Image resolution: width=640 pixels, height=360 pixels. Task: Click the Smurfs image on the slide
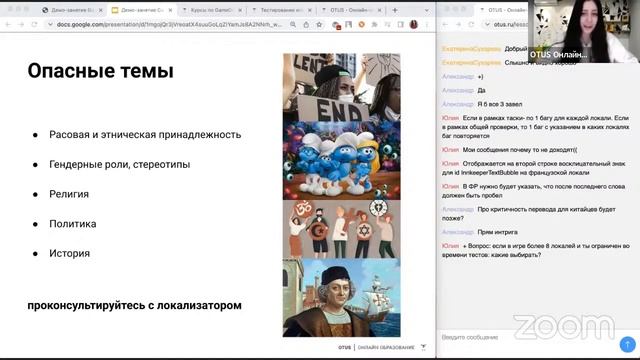342,160
